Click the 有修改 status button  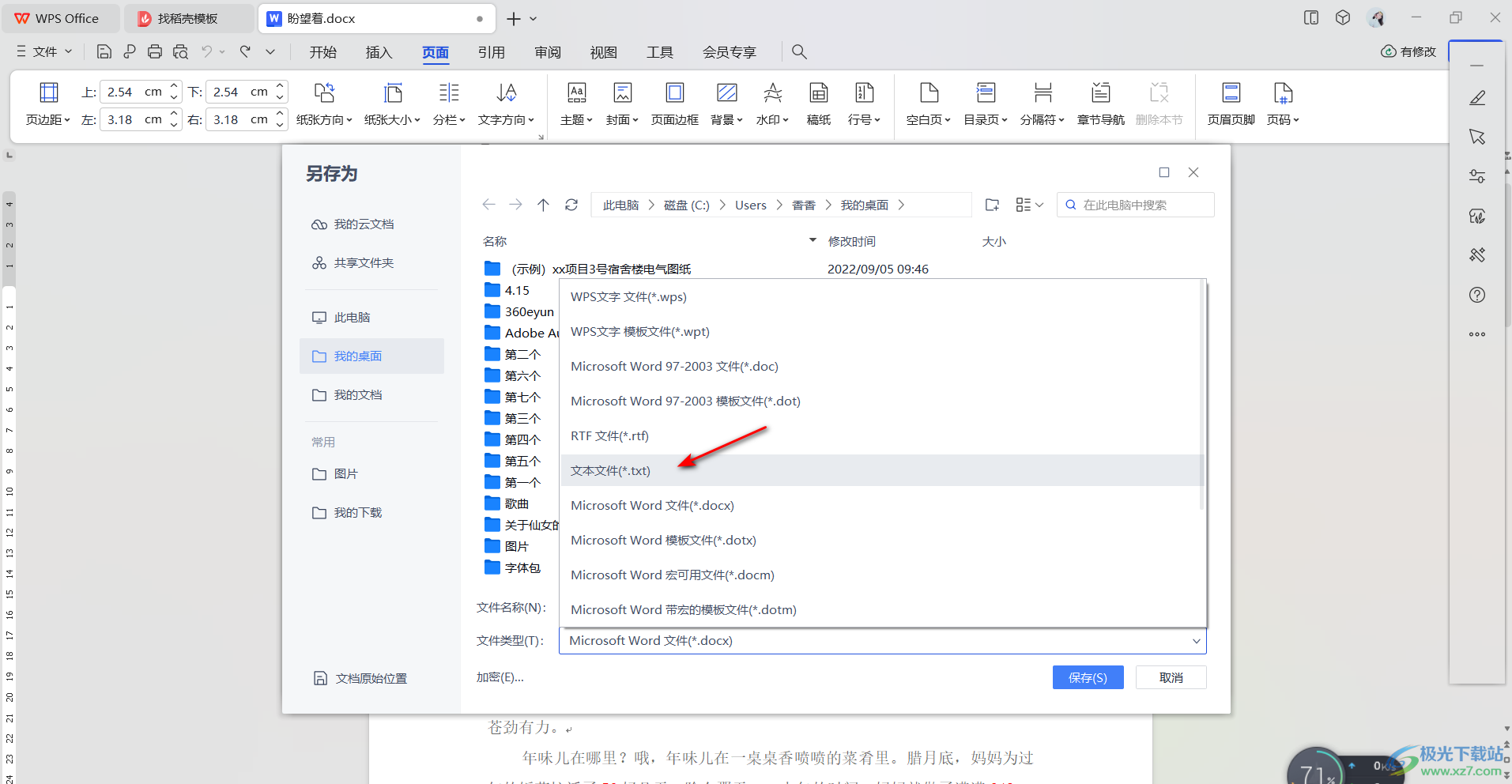coord(1408,51)
